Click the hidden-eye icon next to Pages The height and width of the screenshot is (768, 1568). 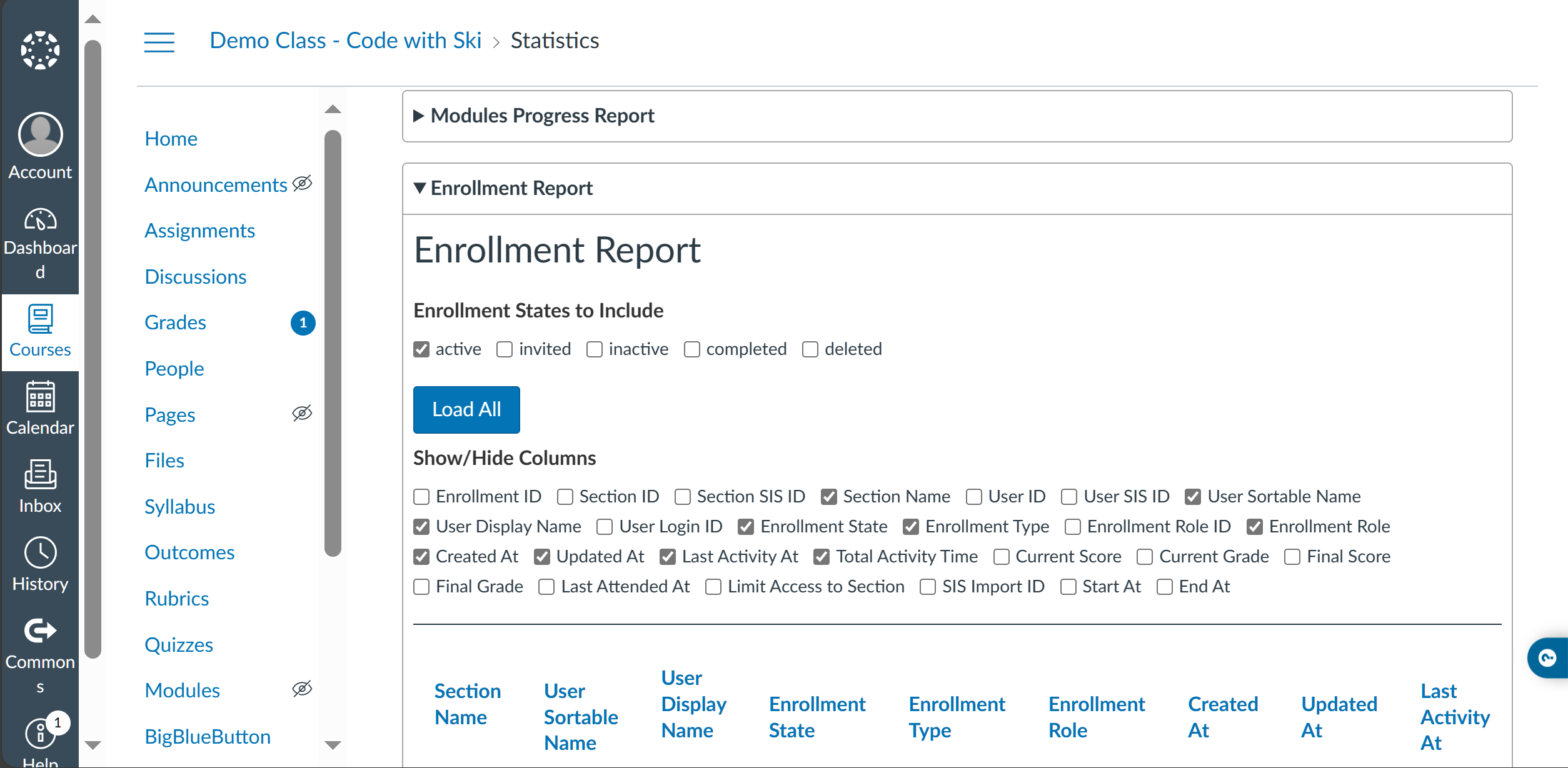pos(303,413)
